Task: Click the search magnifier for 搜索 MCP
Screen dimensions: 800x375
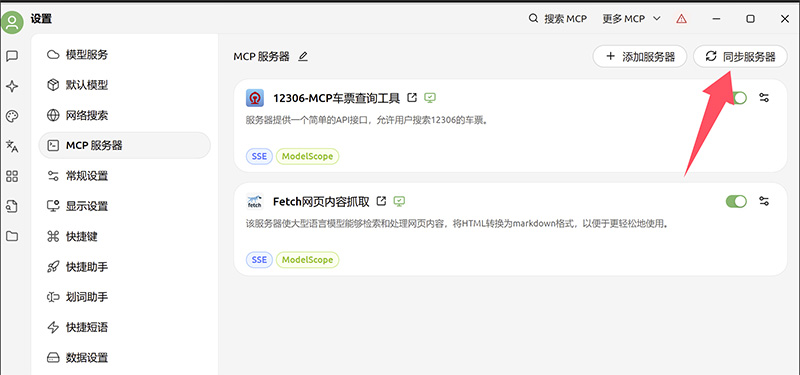Action: 533,19
